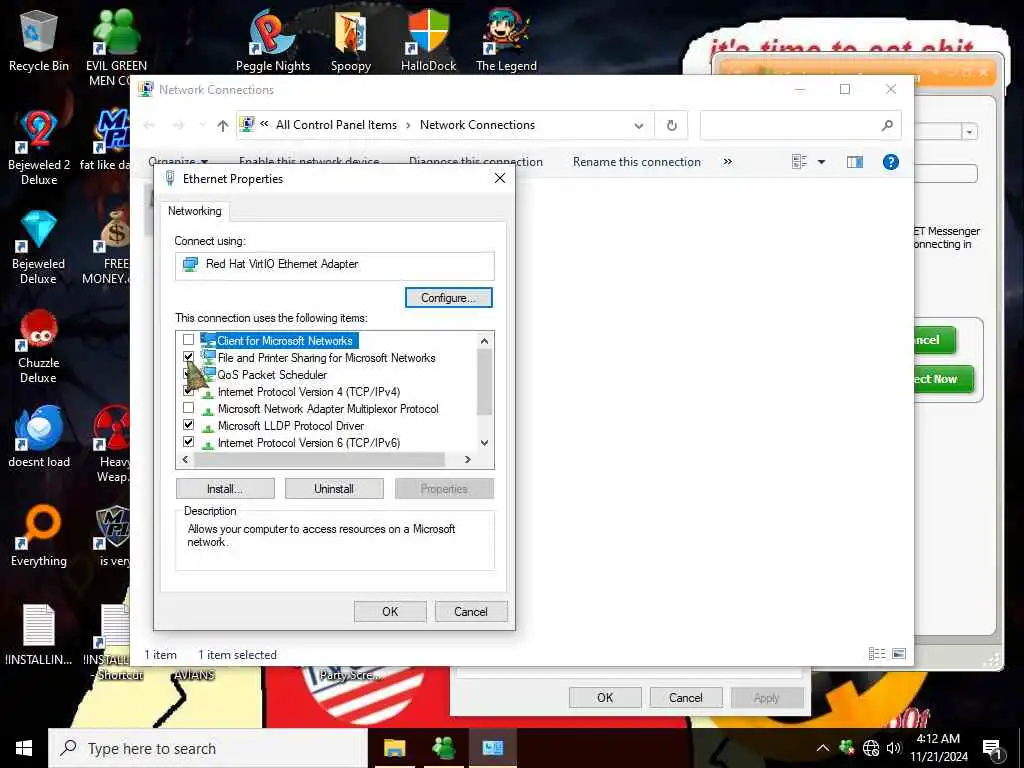Click the Messenger icon in the system tray
Screen dimensions: 1024x768
(847, 747)
